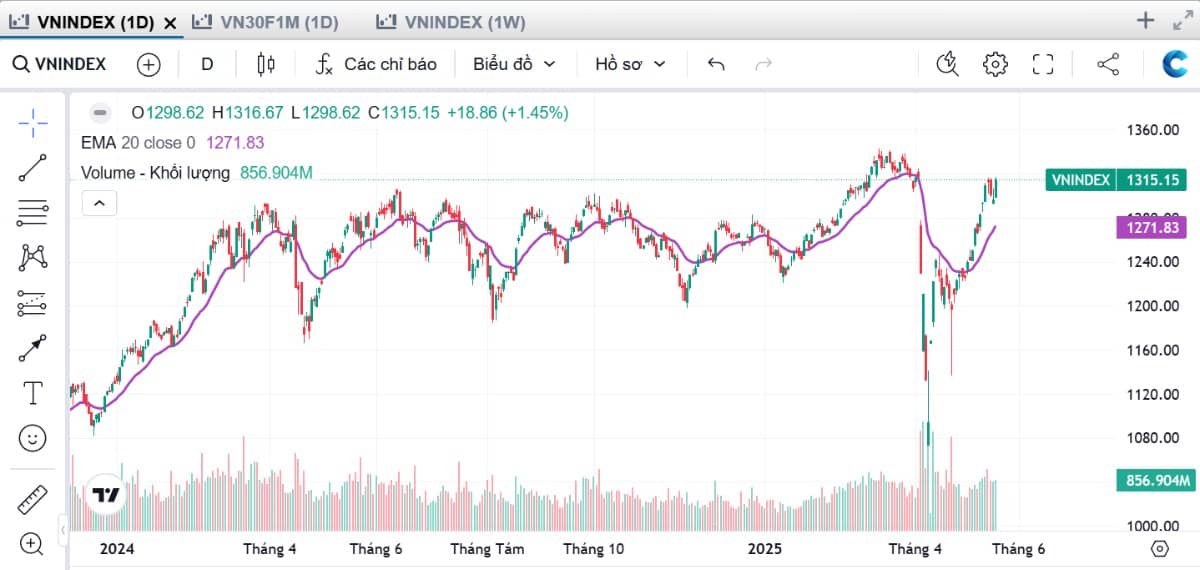Click the close price C1315.15
1200x570 pixels.
pos(403,113)
